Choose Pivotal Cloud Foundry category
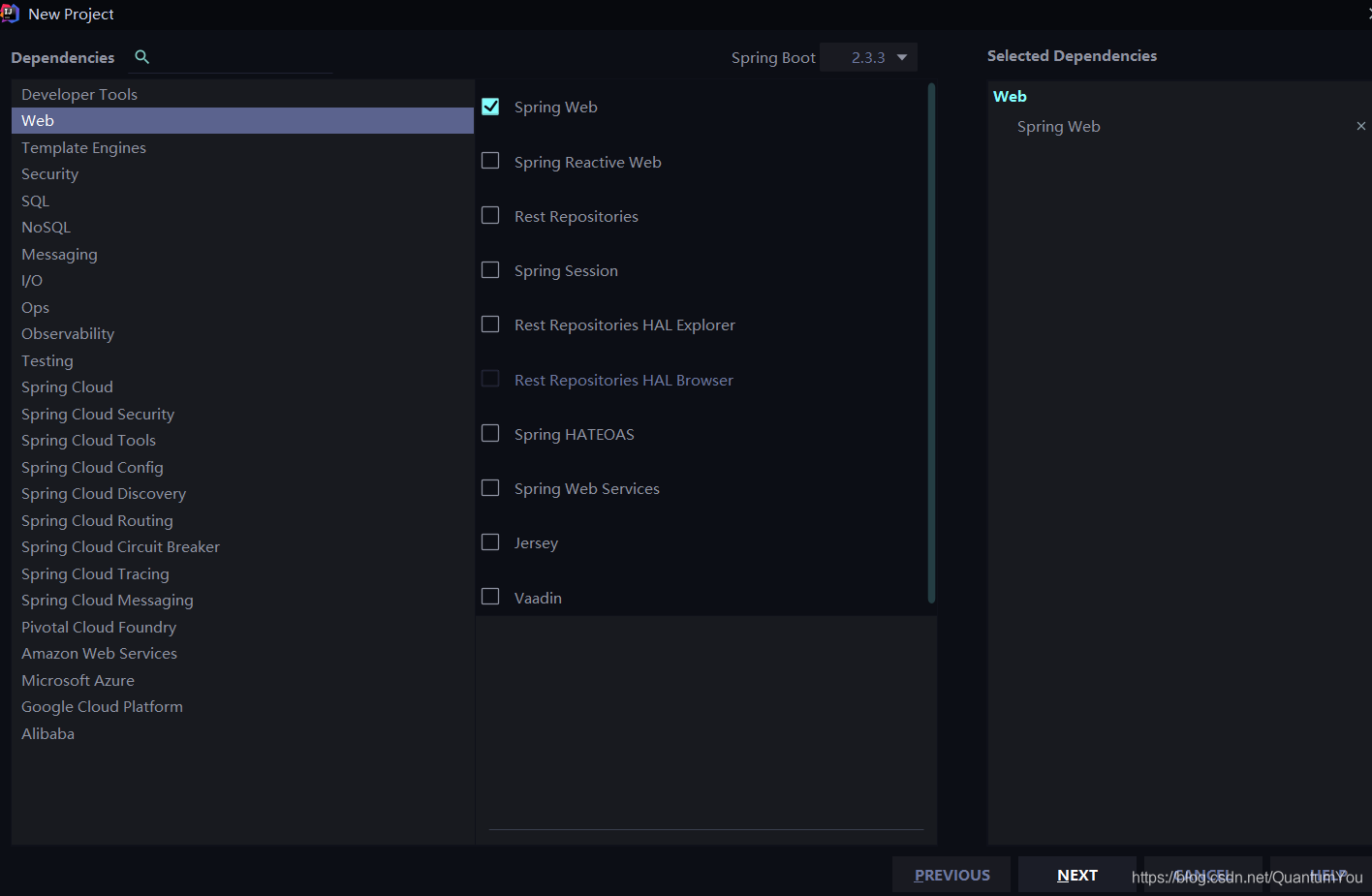This screenshot has height=896, width=1372. [242, 627]
